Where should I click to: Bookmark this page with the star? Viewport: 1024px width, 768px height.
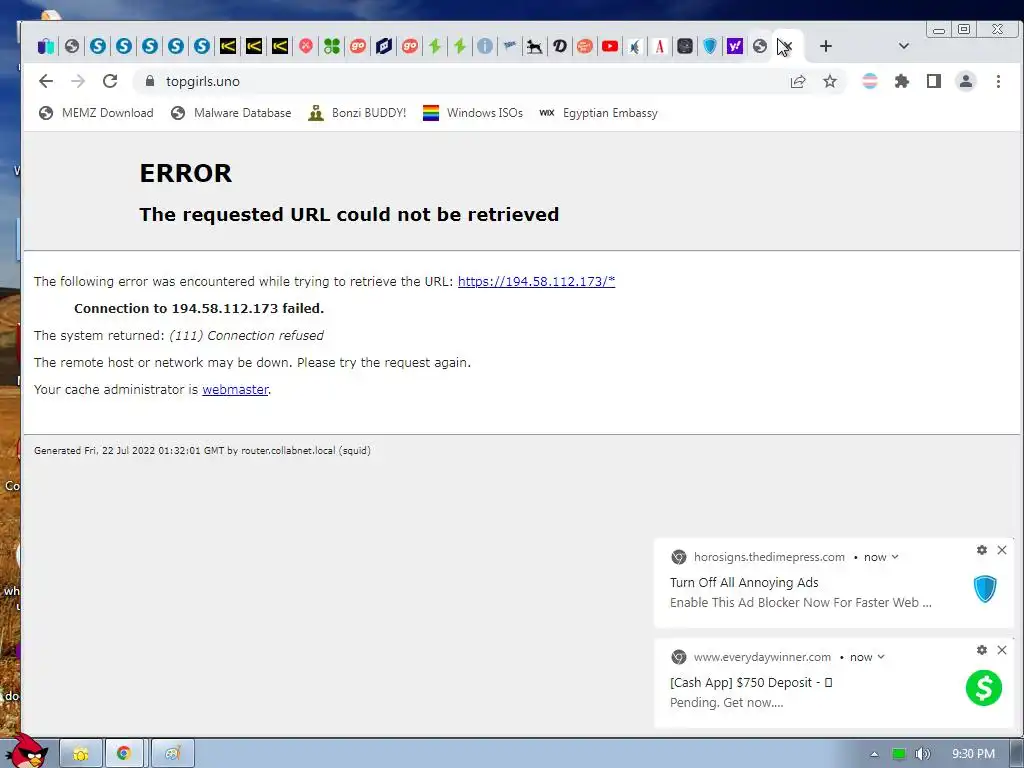[x=829, y=82]
